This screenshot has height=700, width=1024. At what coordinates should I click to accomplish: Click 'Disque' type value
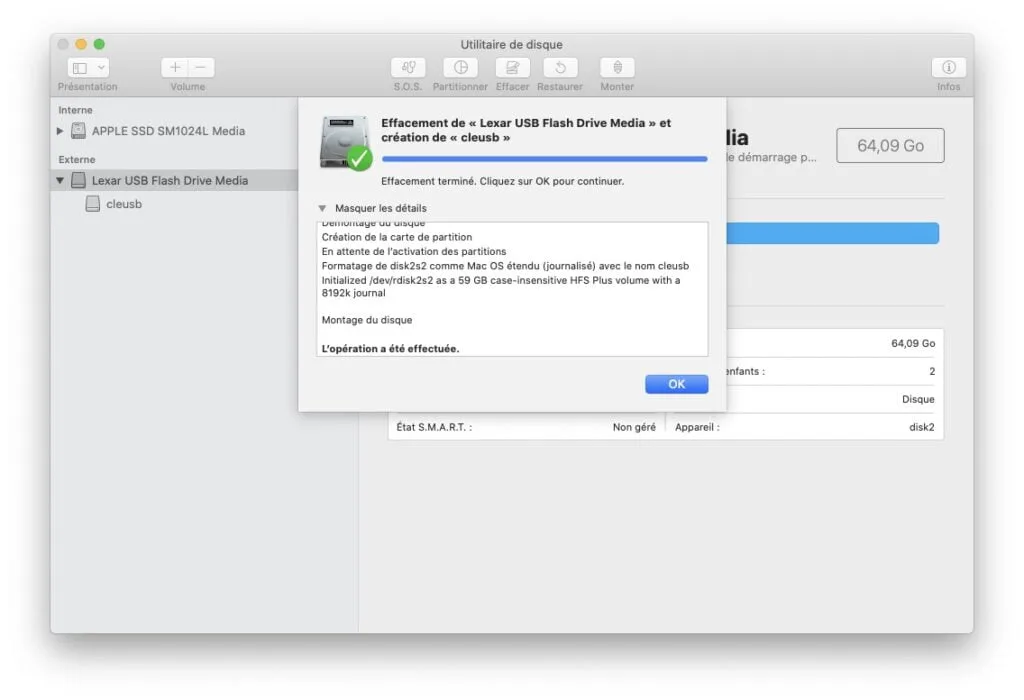point(918,399)
